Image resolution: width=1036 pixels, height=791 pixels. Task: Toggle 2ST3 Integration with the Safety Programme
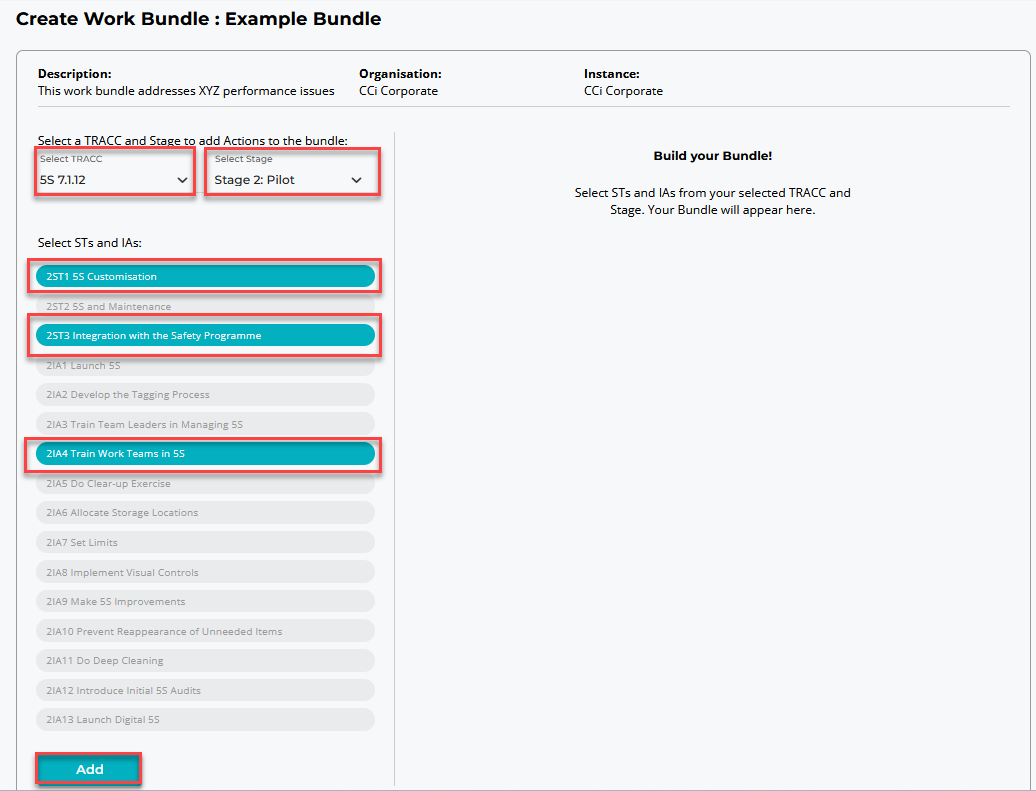click(205, 336)
